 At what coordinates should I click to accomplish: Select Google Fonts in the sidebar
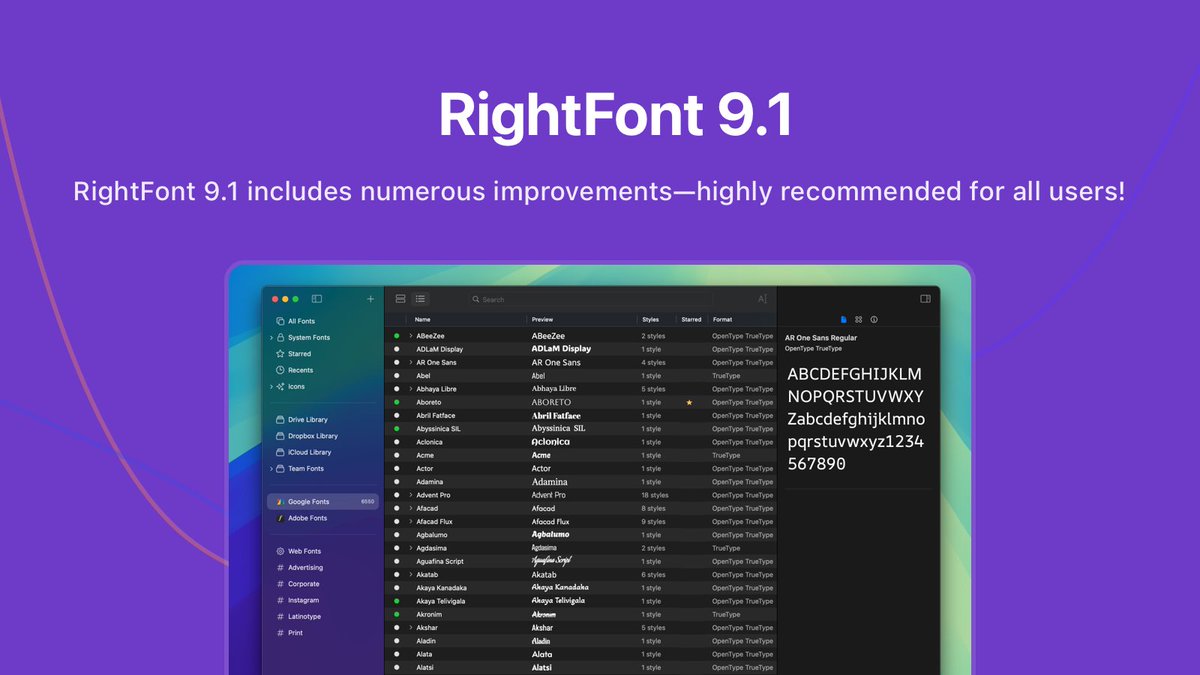click(322, 502)
